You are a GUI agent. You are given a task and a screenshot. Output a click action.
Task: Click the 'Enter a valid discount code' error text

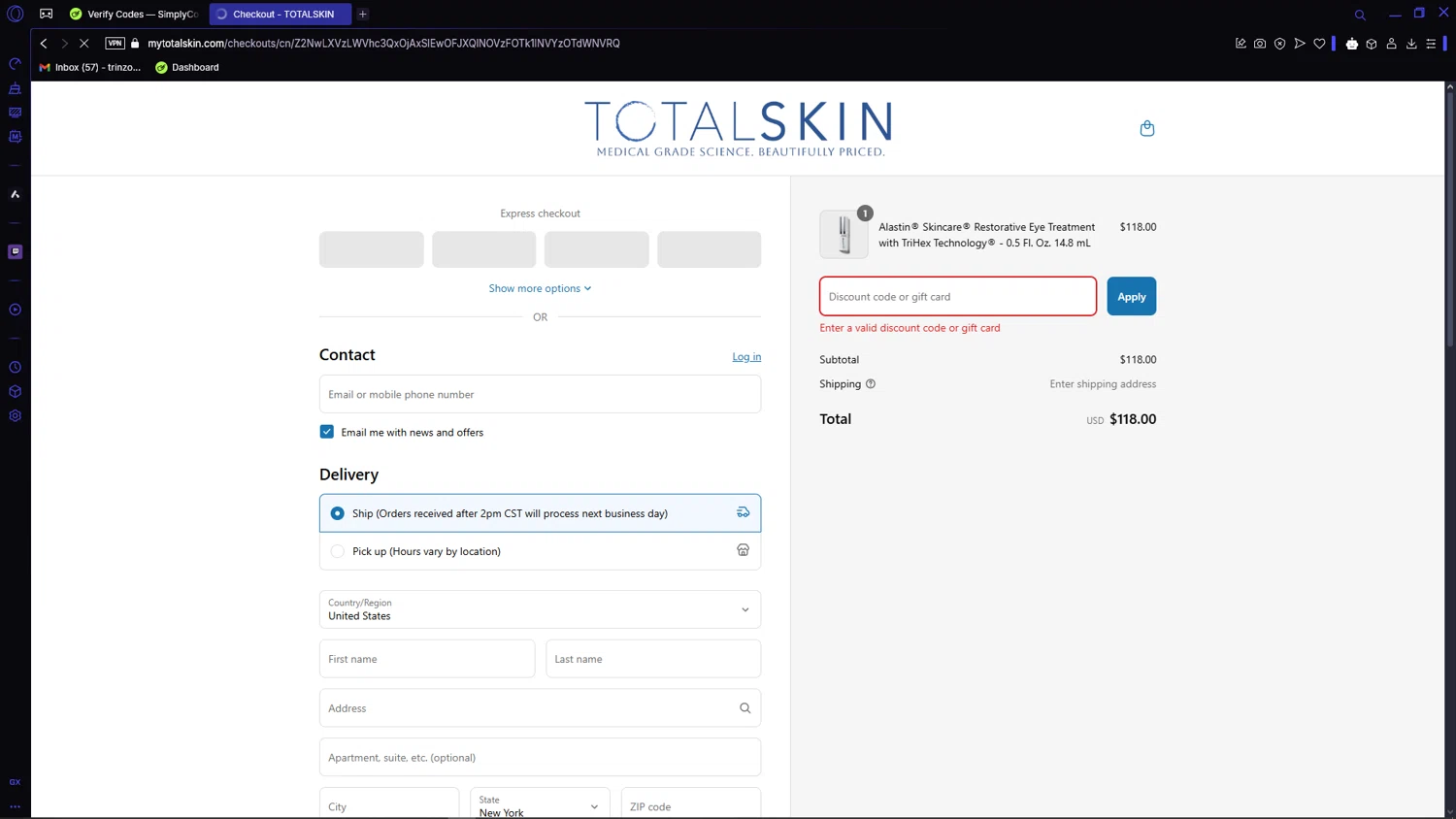pos(910,328)
